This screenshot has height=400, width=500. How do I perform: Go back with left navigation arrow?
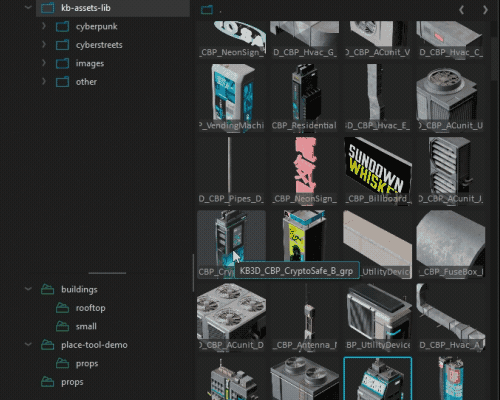462,10
